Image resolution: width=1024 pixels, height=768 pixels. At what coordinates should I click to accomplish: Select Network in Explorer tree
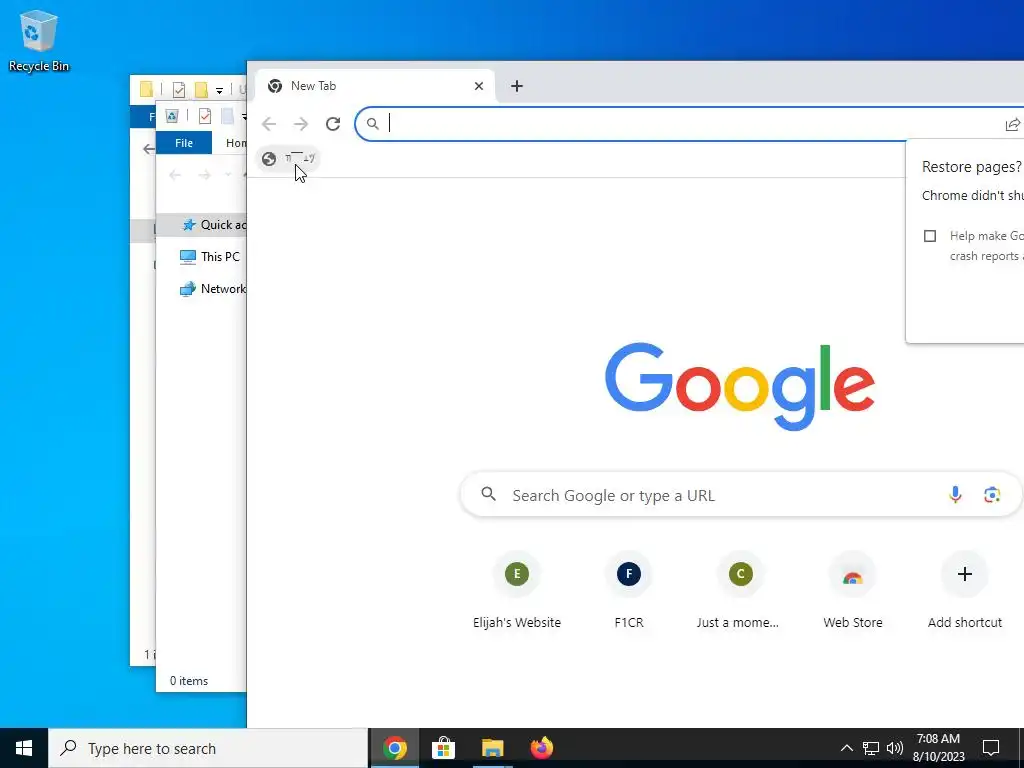click(213, 289)
